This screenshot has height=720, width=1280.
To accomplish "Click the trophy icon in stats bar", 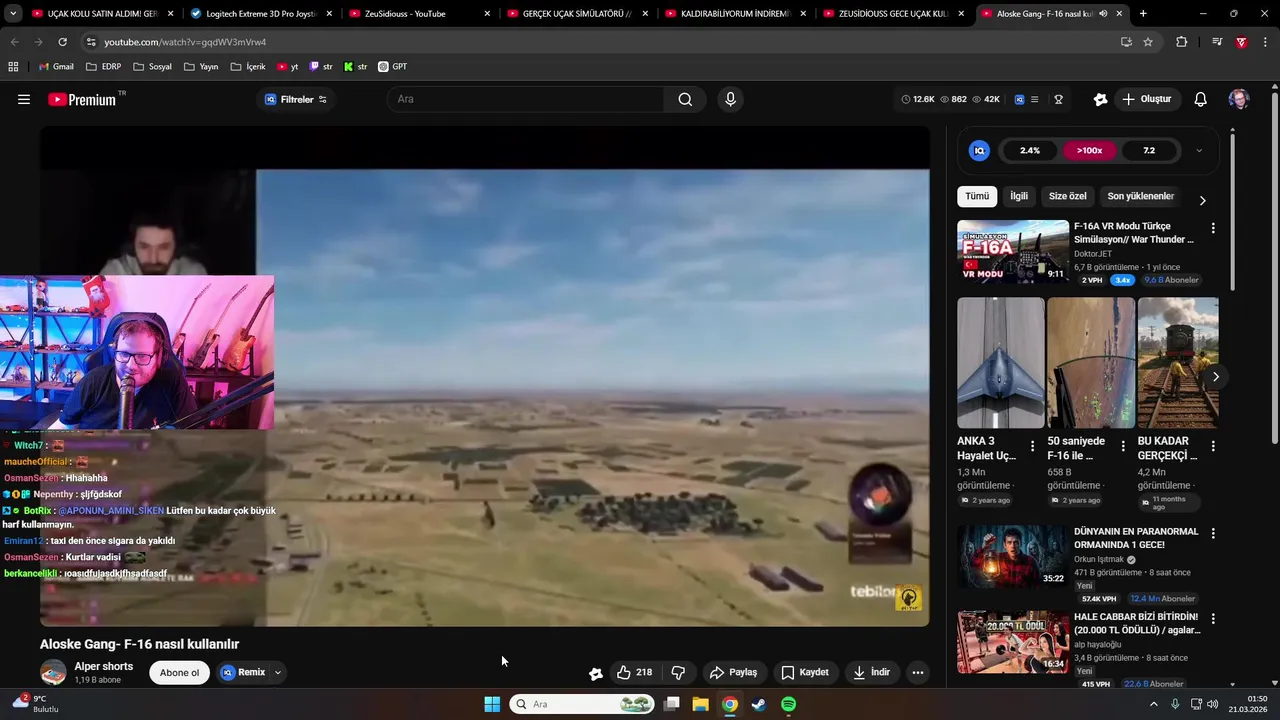I will click(x=1058, y=99).
